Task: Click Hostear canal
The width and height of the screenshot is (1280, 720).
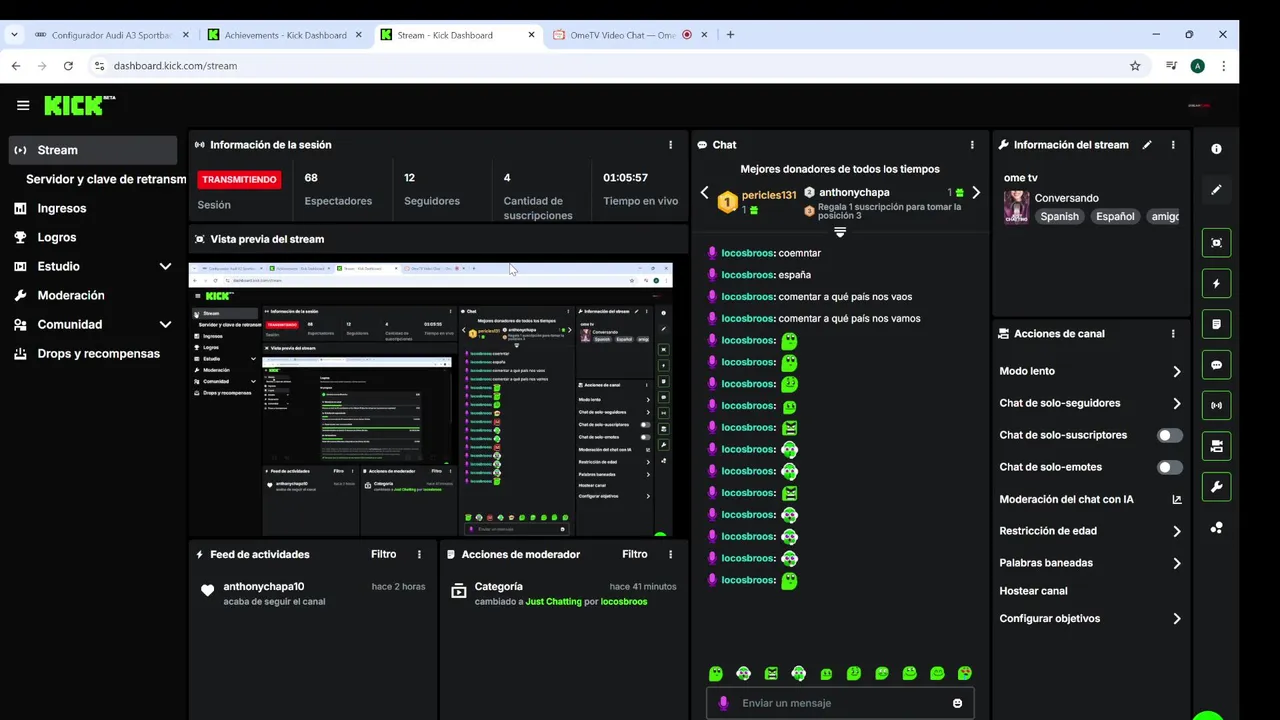Action: coord(1033,591)
